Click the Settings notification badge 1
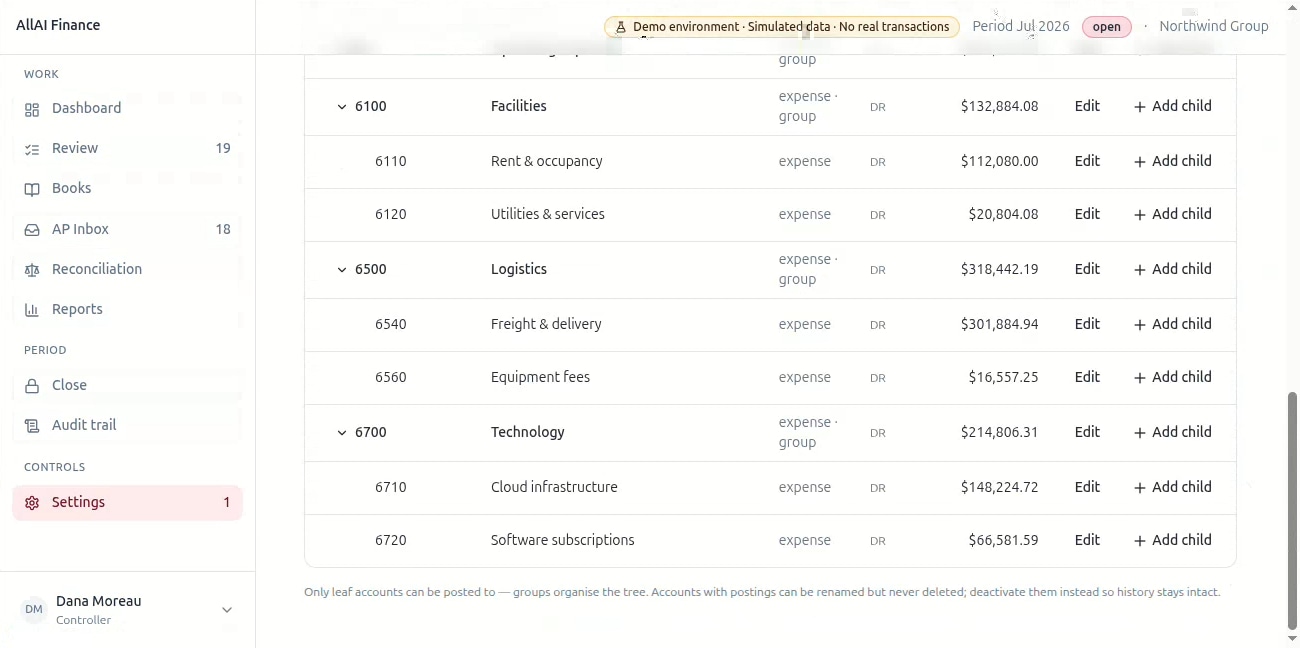 pyautogui.click(x=227, y=502)
